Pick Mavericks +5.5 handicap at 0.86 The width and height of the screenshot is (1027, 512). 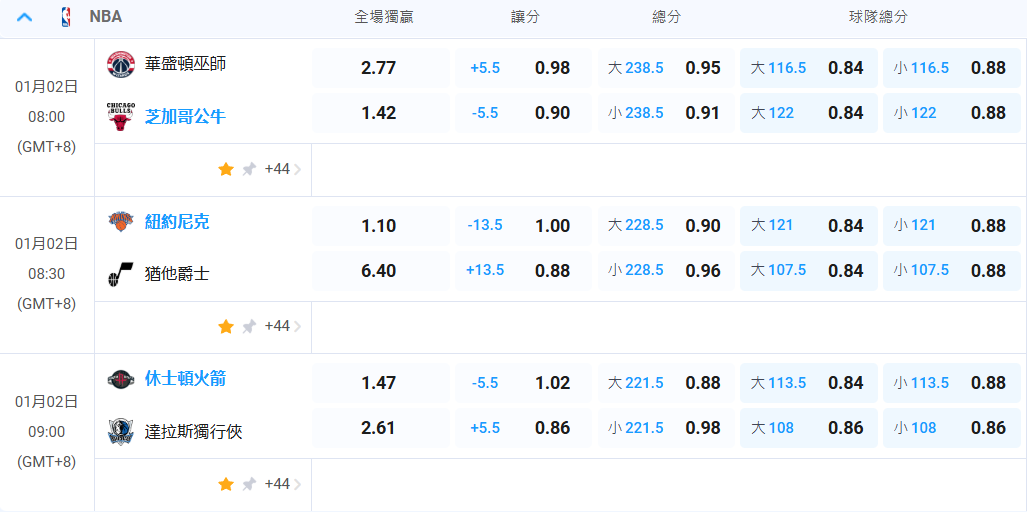523,428
